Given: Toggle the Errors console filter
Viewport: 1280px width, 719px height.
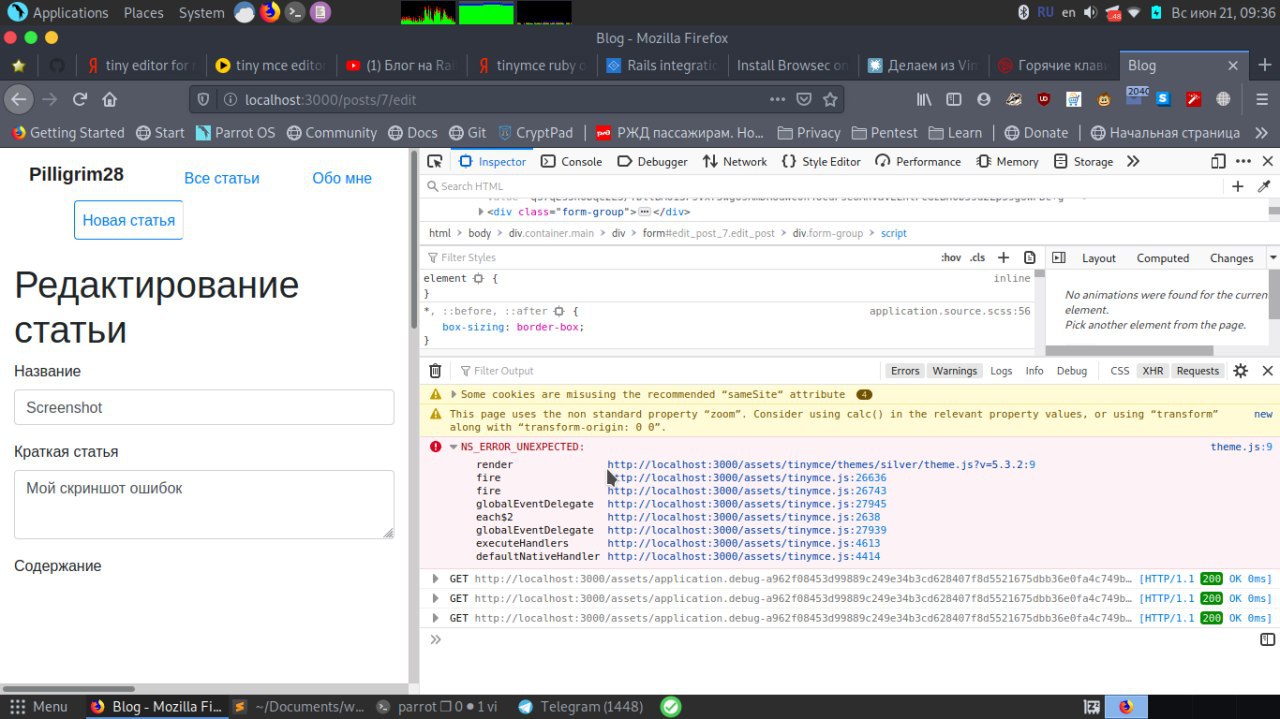Looking at the screenshot, I should pos(905,371).
